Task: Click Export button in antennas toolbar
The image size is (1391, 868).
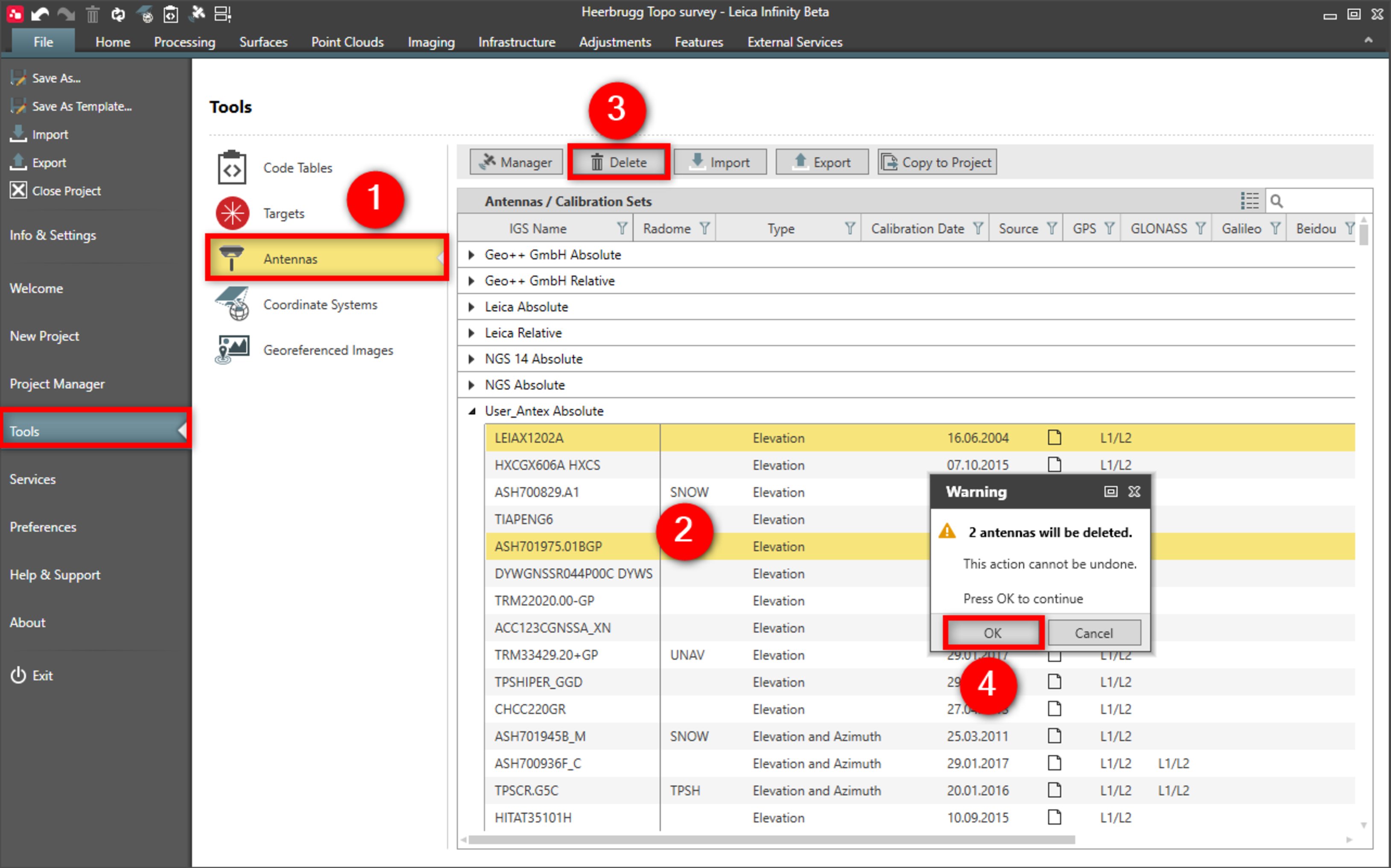Action: coord(822,163)
